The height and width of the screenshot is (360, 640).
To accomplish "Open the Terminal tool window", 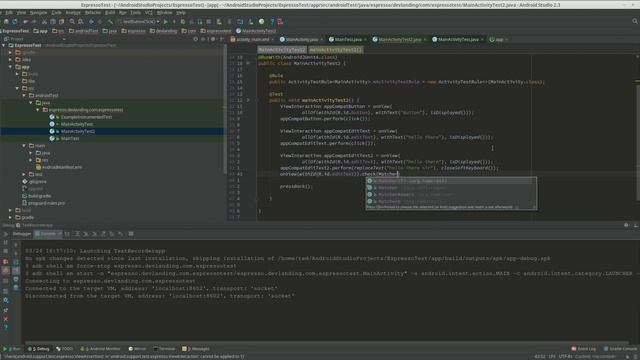I will pyautogui.click(x=164, y=349).
